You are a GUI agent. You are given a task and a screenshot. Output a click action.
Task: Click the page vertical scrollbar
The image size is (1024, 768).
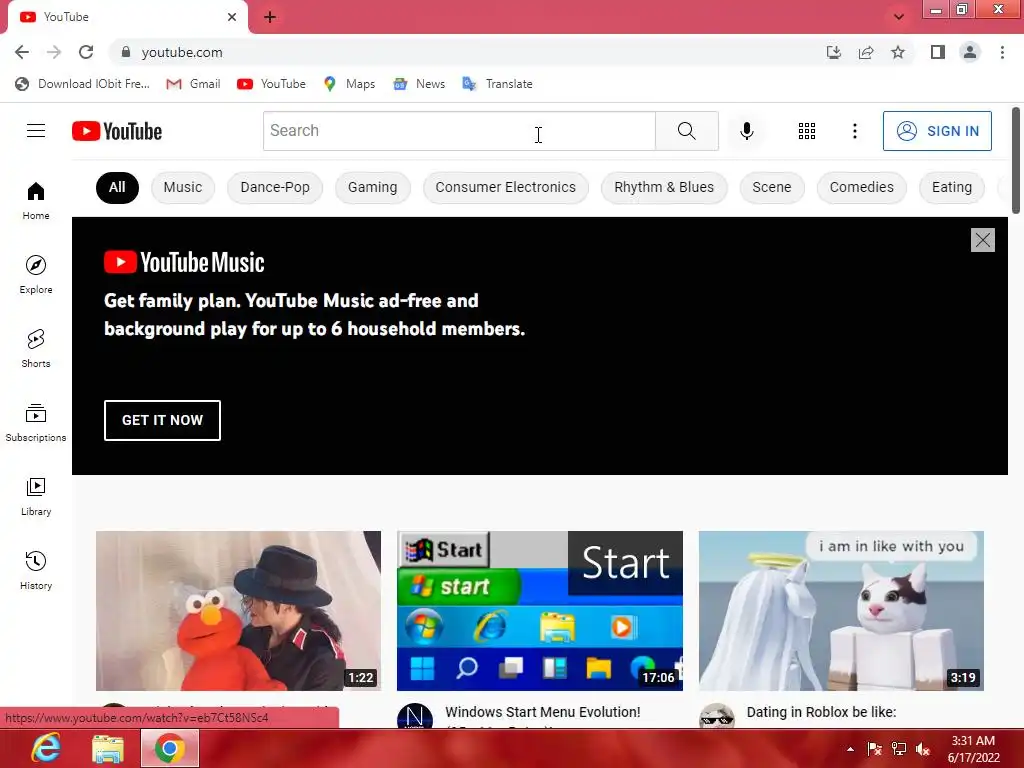pyautogui.click(x=1016, y=160)
